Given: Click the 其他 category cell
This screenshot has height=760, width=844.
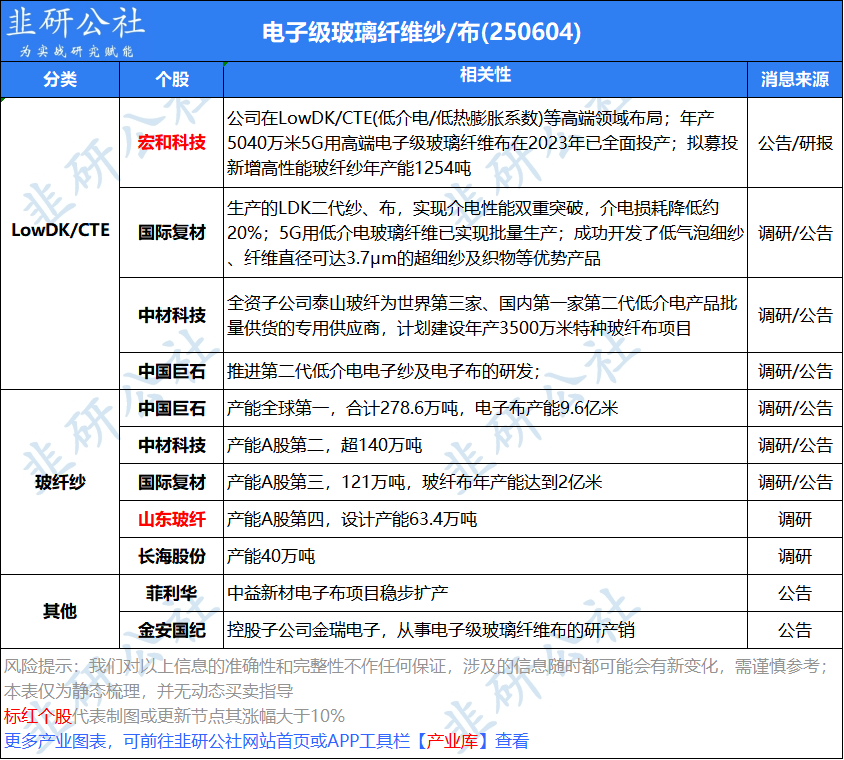Looking at the screenshot, I should click(x=60, y=611).
